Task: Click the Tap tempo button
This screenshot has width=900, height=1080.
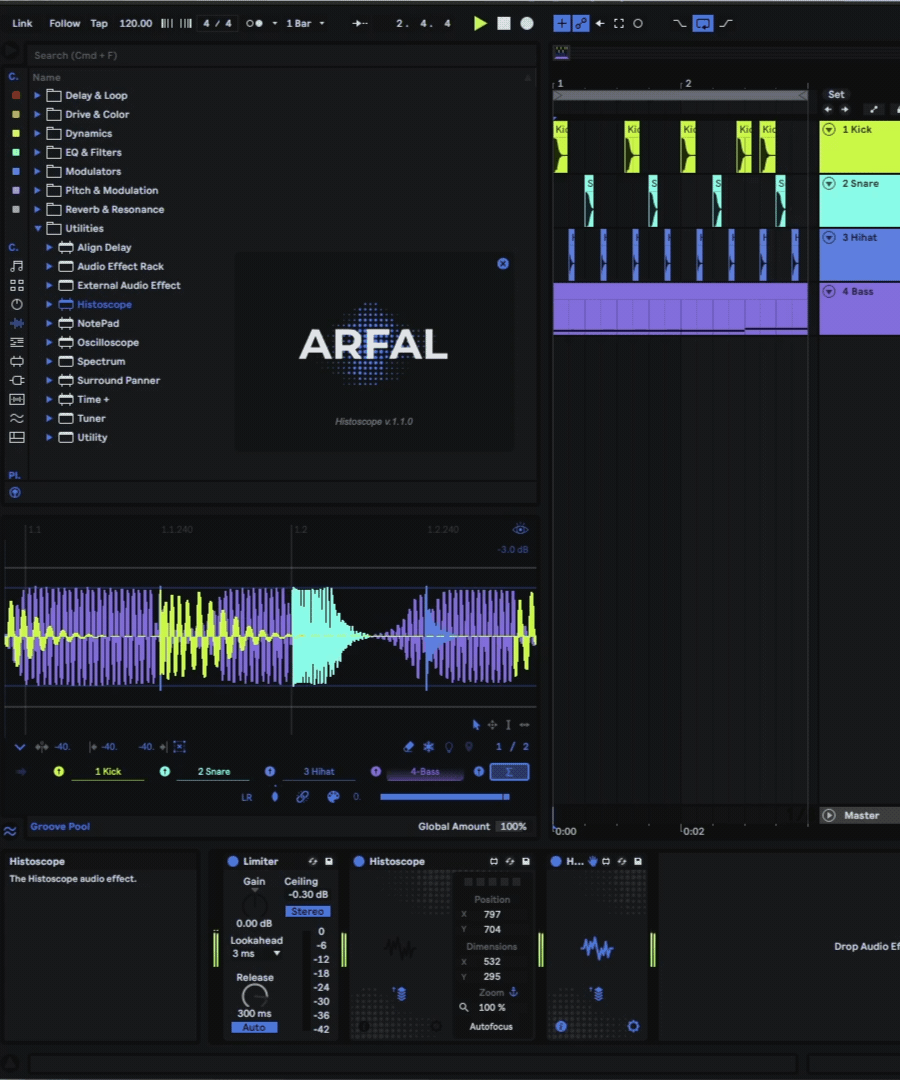Action: click(x=99, y=23)
